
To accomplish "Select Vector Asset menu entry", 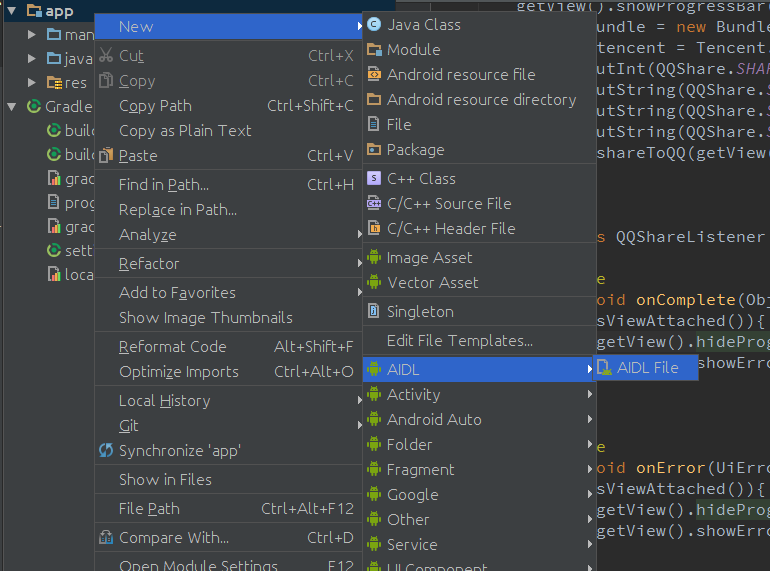I will [432, 282].
